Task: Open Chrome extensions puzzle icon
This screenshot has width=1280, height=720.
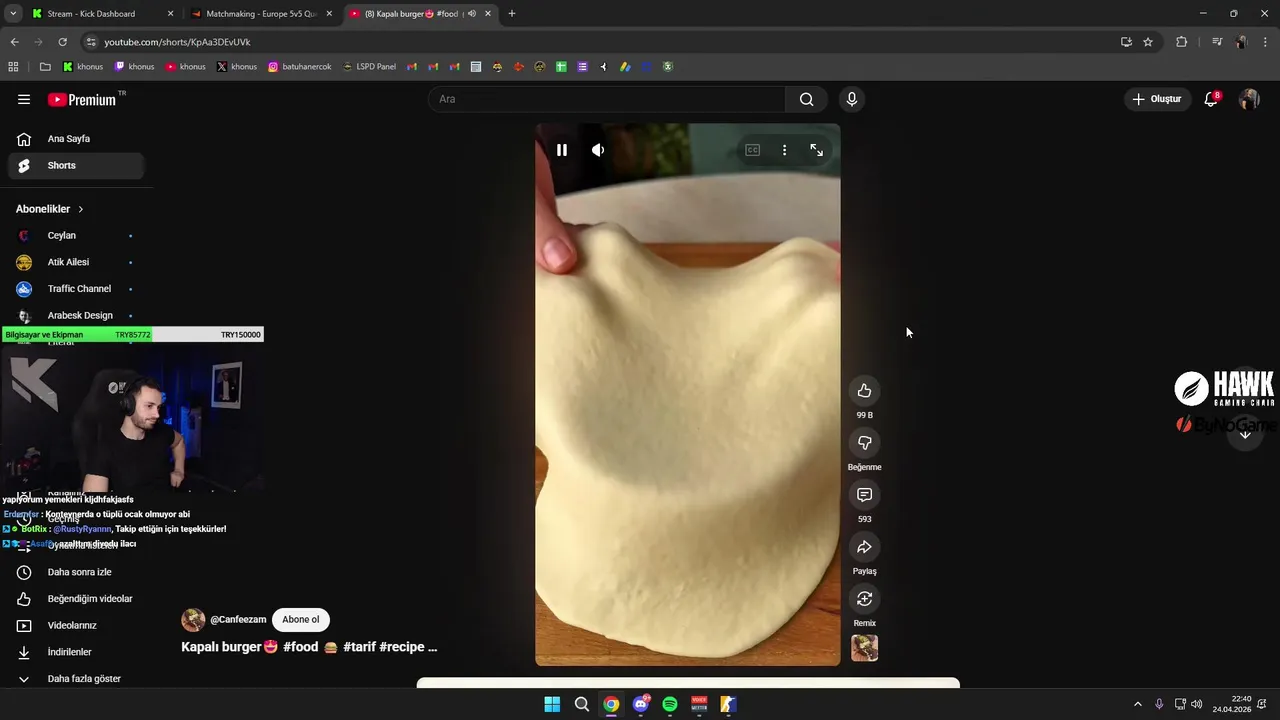Action: pyautogui.click(x=1181, y=42)
